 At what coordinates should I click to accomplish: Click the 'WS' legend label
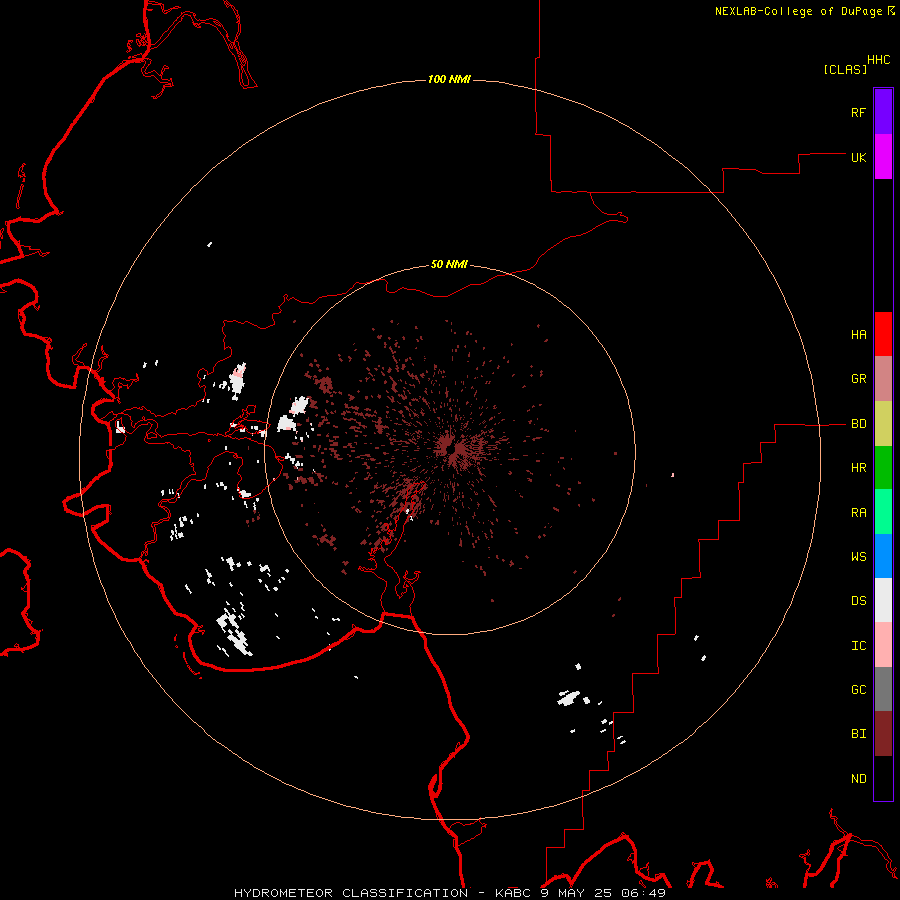858,557
